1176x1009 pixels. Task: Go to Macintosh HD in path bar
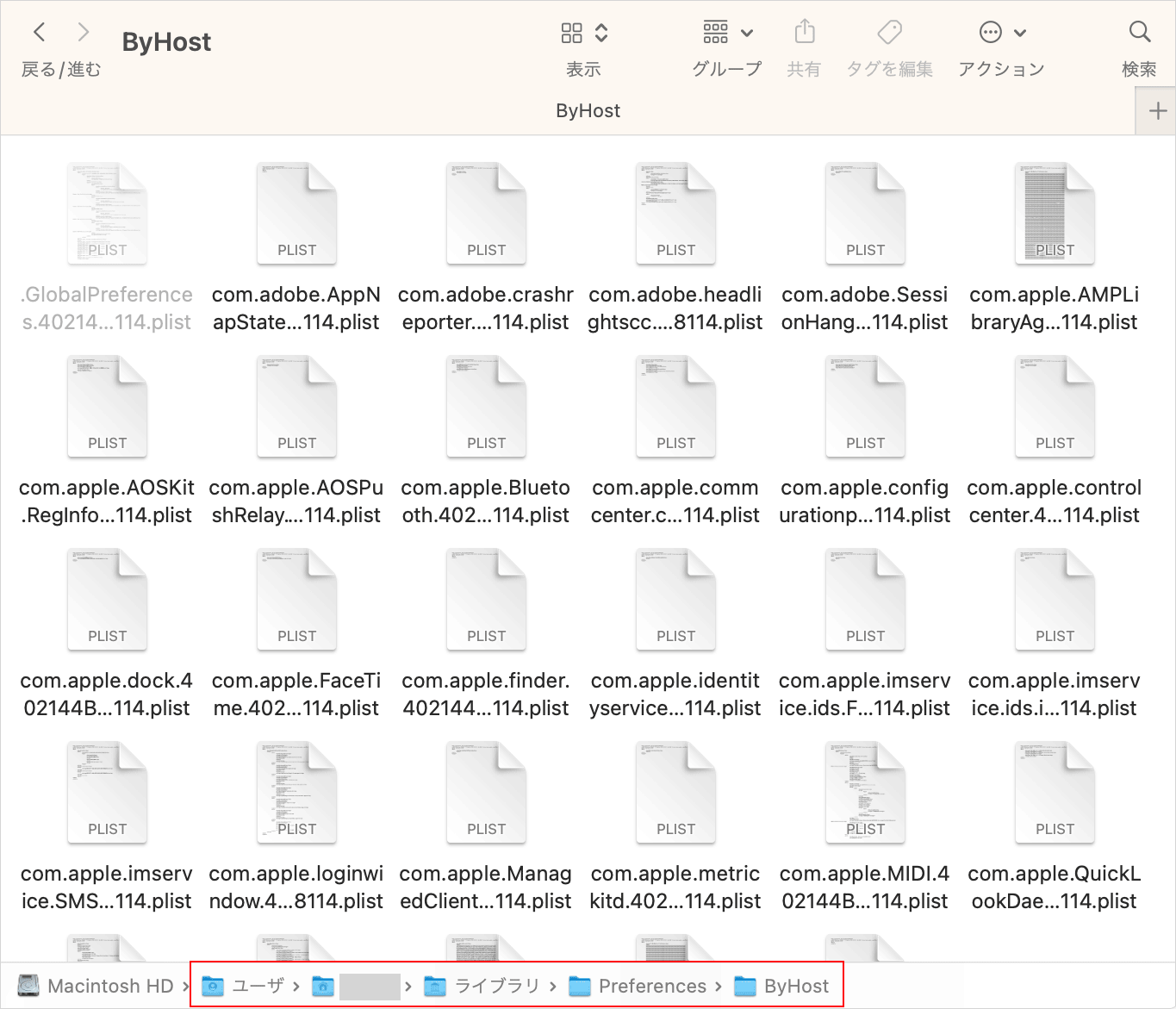coord(96,986)
